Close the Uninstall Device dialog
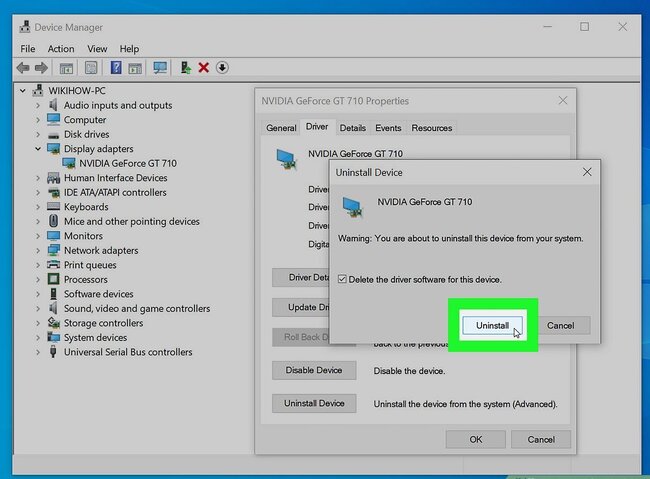This screenshot has width=650, height=479. tap(587, 172)
